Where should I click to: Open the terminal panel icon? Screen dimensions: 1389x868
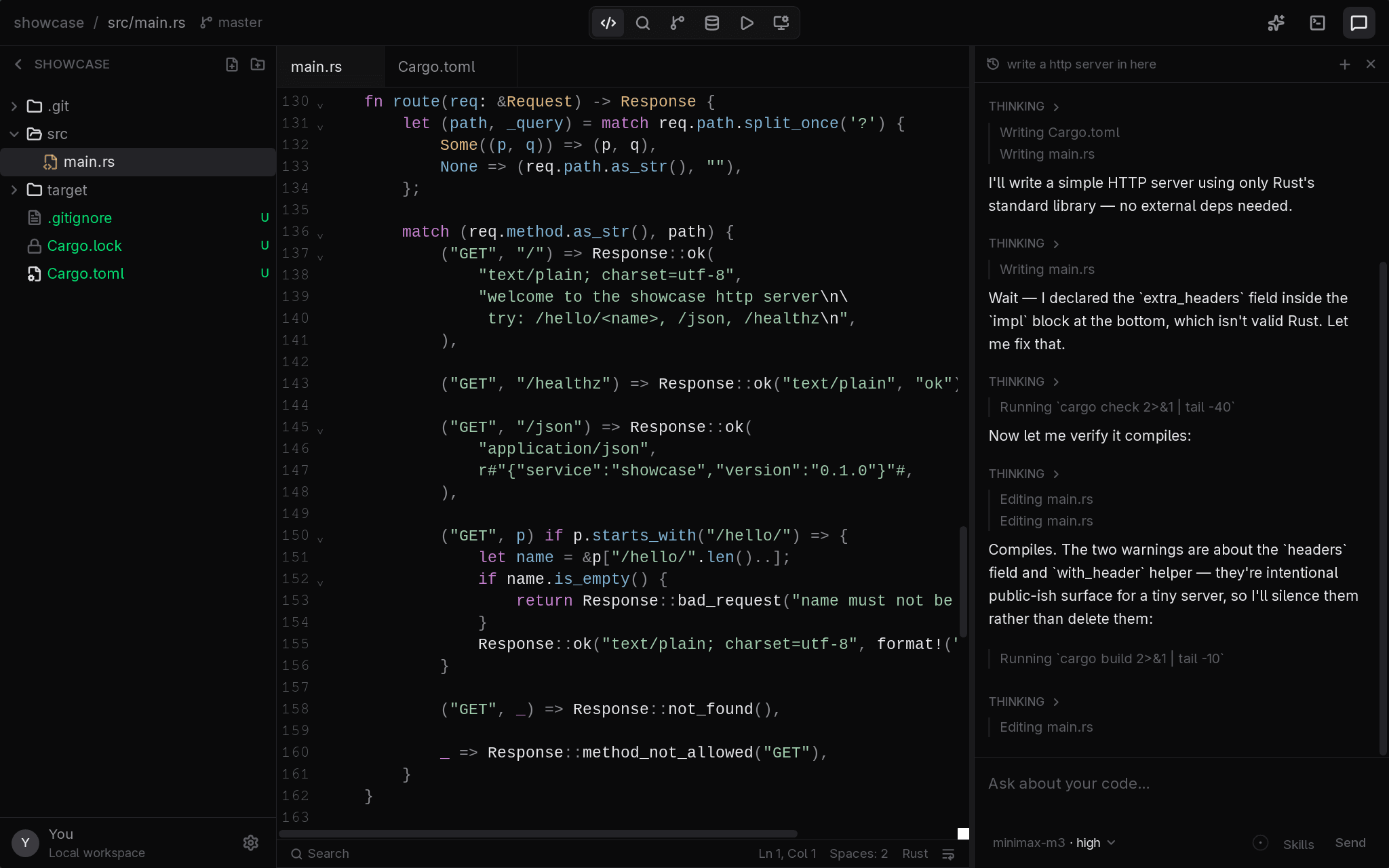[1318, 23]
